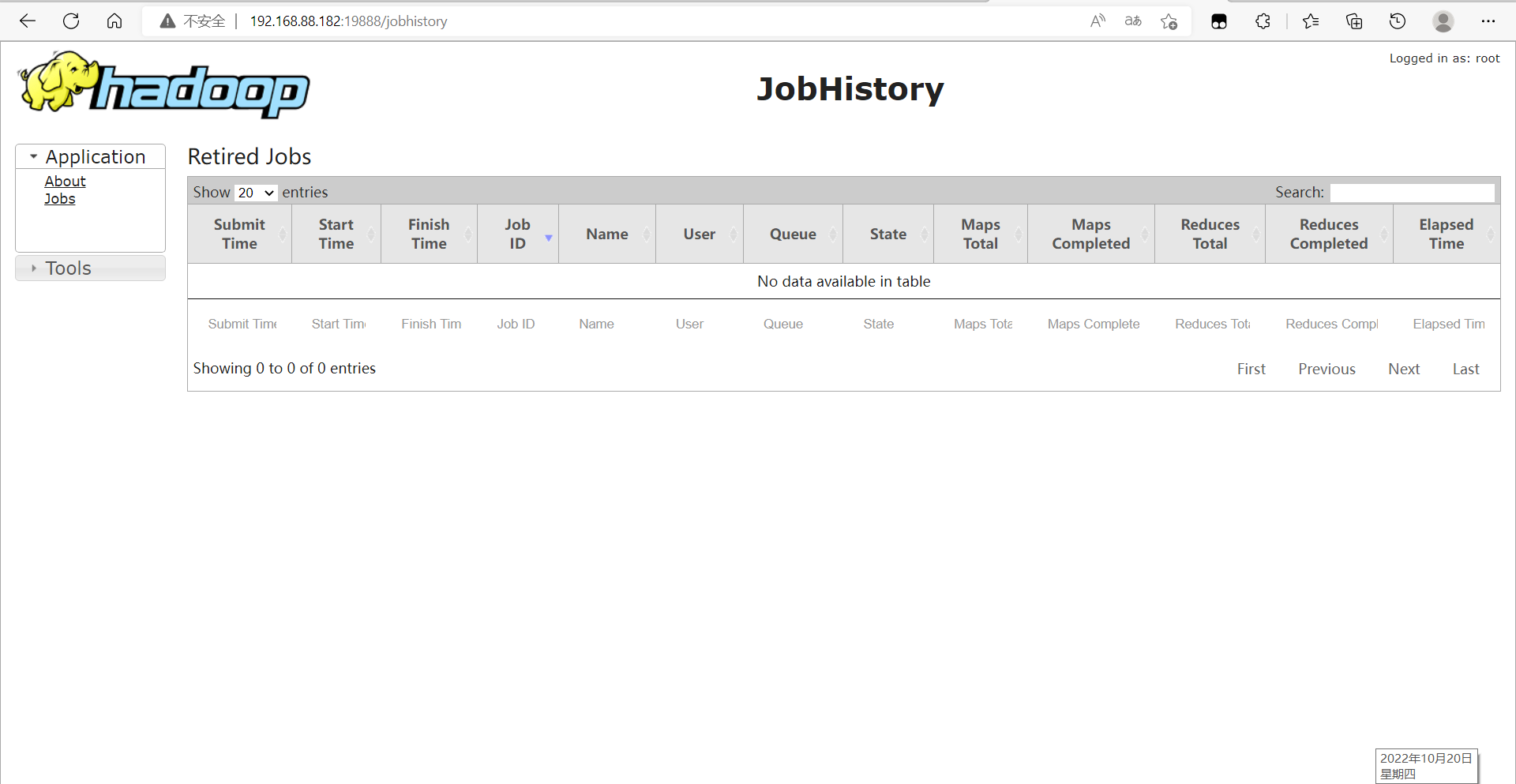This screenshot has height=784, width=1516.
Task: Go to the First page
Action: point(1251,369)
